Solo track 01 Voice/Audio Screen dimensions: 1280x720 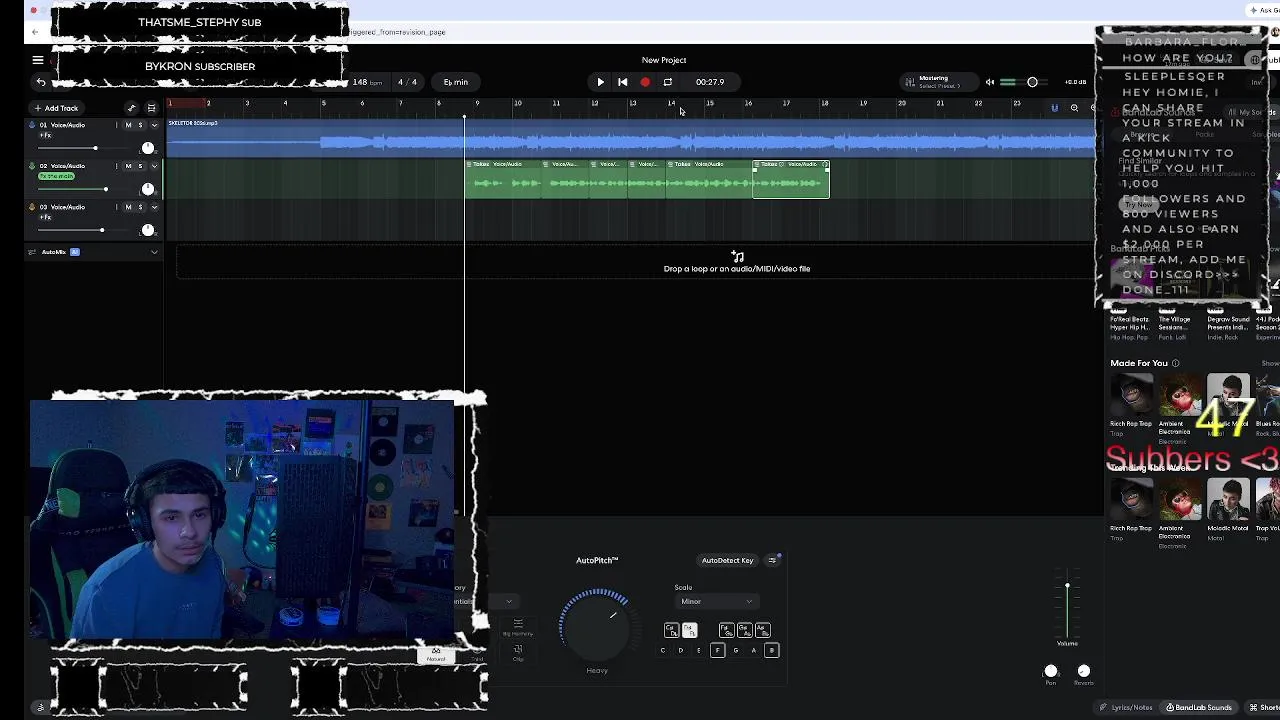(x=140, y=125)
